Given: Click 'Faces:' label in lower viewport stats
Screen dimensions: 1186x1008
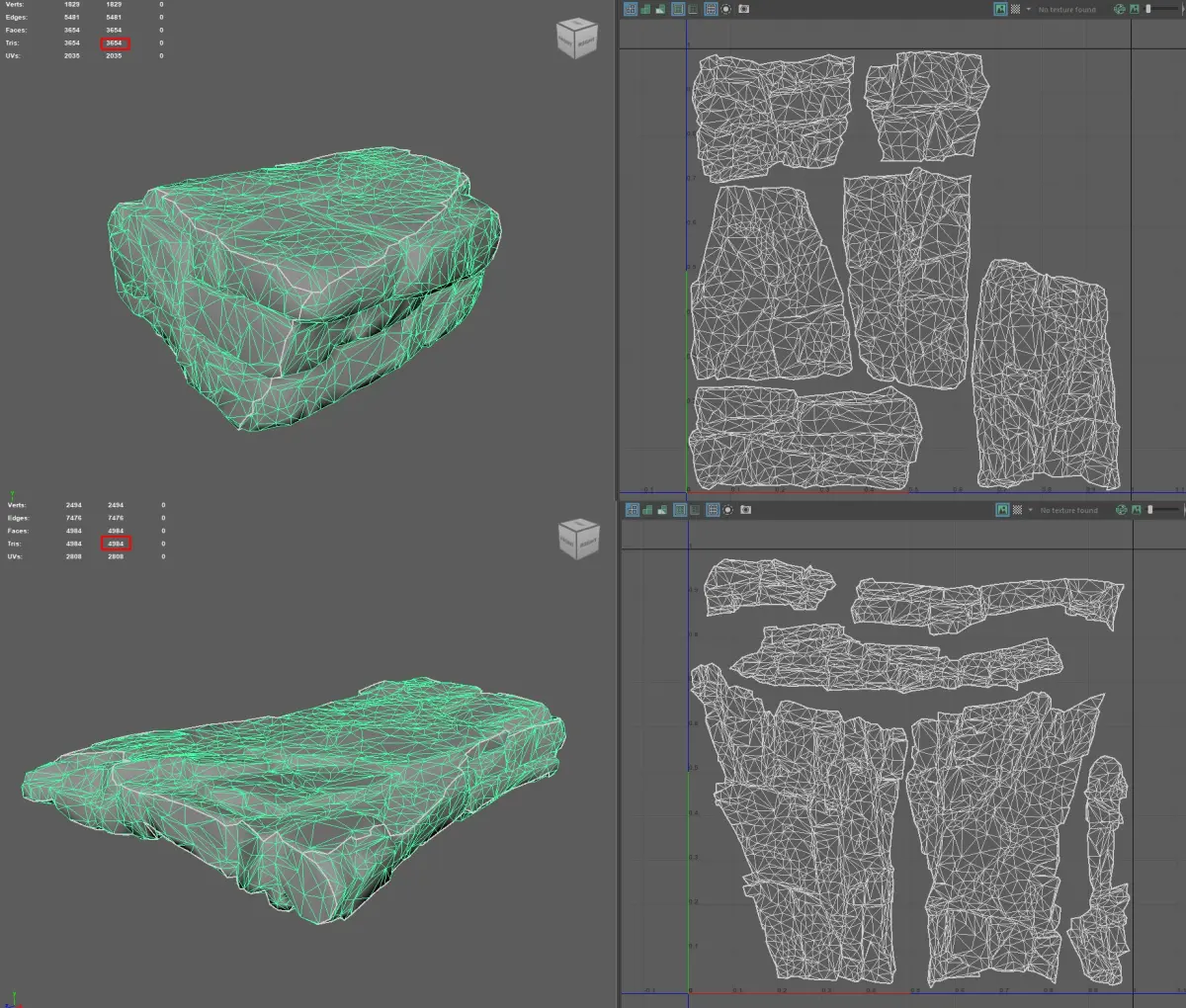Looking at the screenshot, I should pyautogui.click(x=18, y=531).
